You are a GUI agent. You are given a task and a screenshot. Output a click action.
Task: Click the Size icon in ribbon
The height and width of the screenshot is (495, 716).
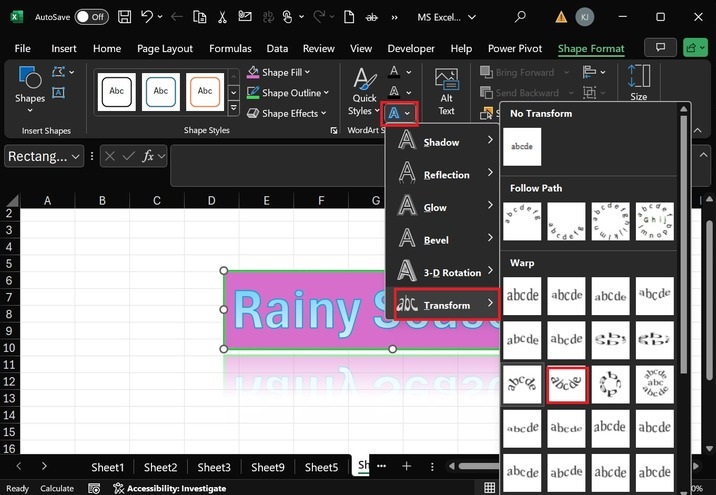coord(638,84)
